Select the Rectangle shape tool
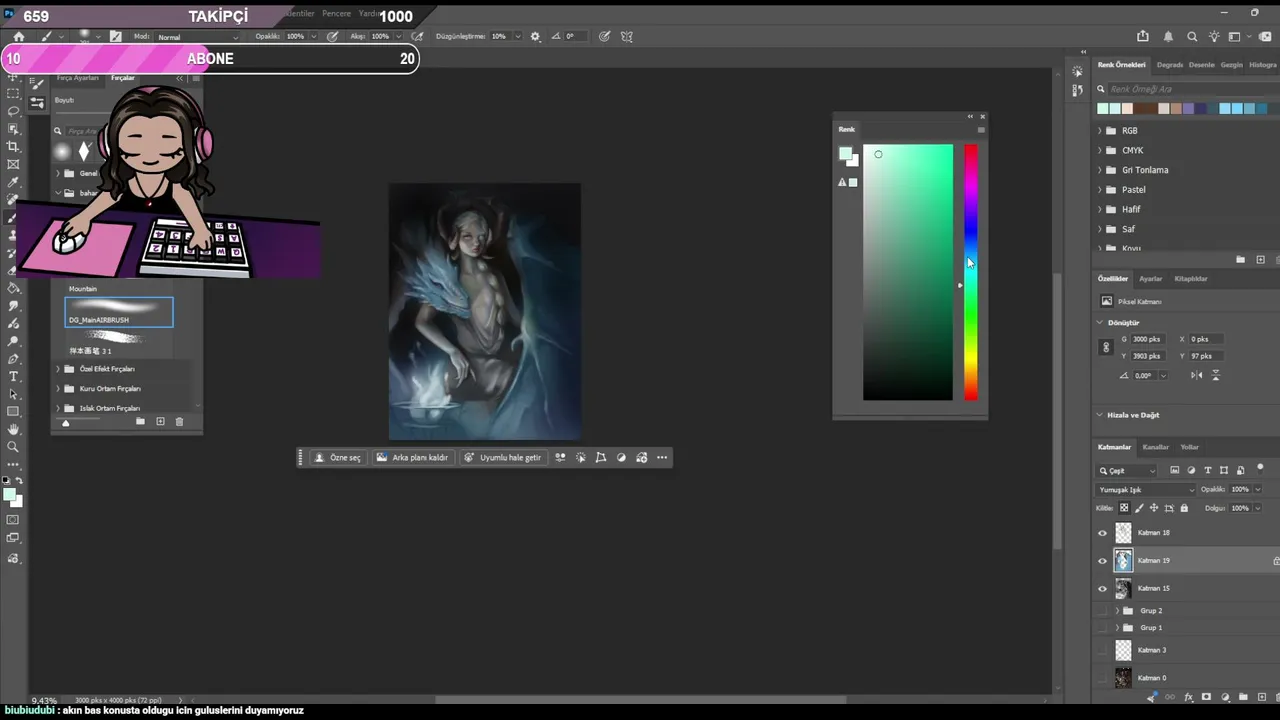The width and height of the screenshot is (1280, 720). pos(13,412)
